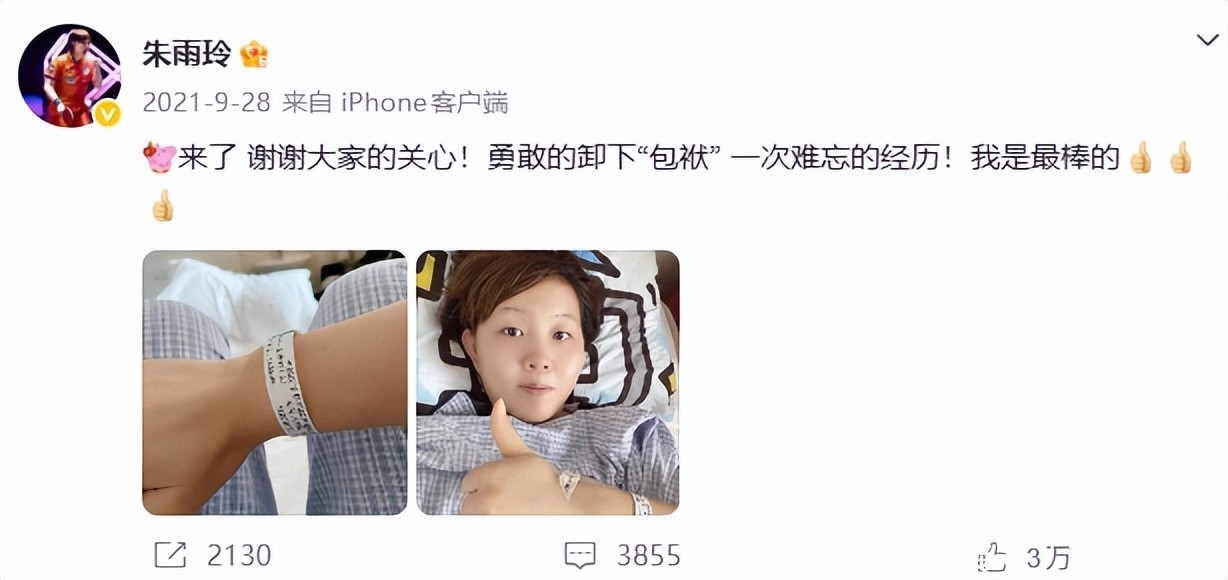The image size is (1228, 580).
Task: Click the crown membership icon beside username
Action: coord(254,54)
